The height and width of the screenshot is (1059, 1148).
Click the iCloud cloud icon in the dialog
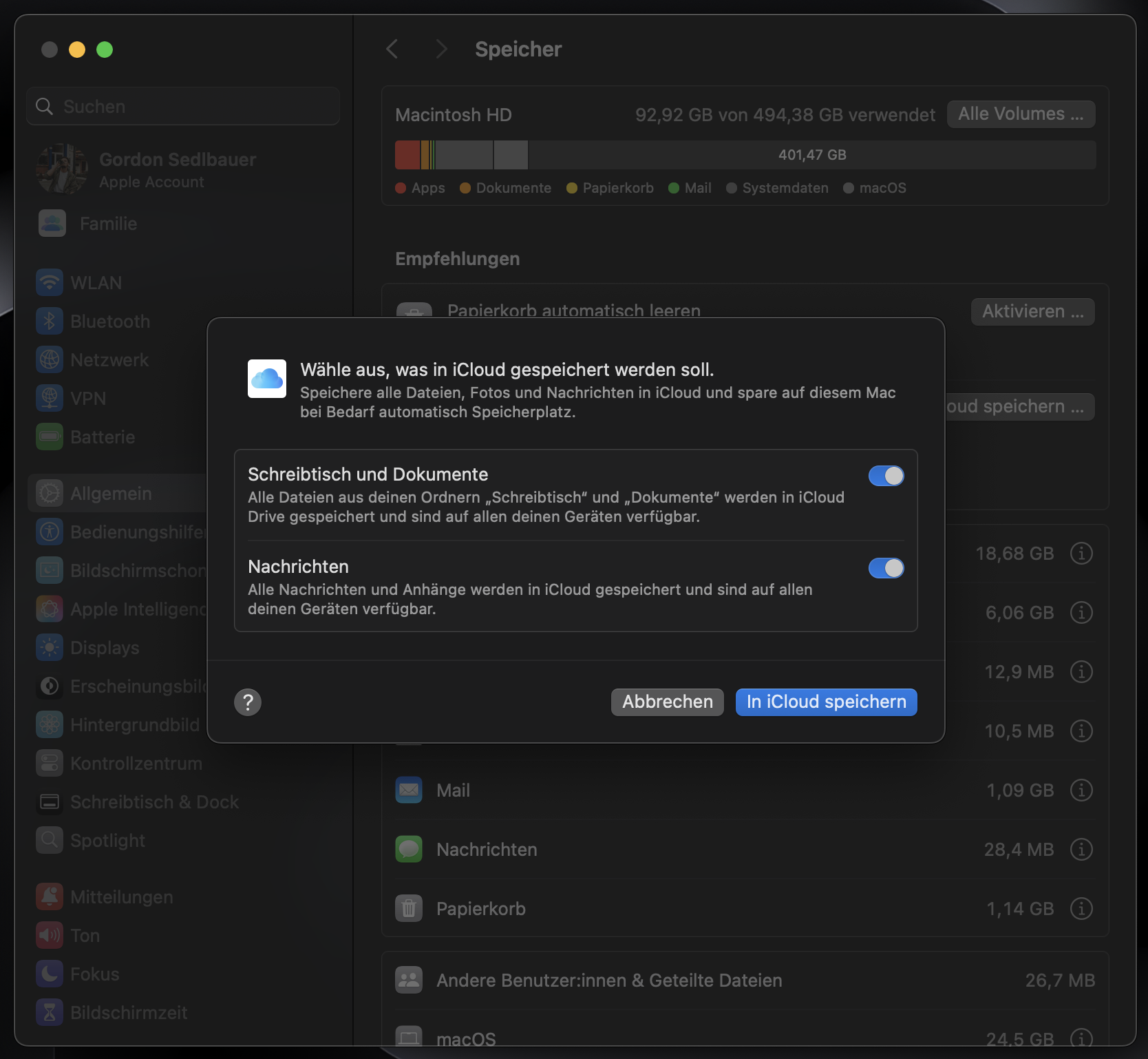pos(266,378)
